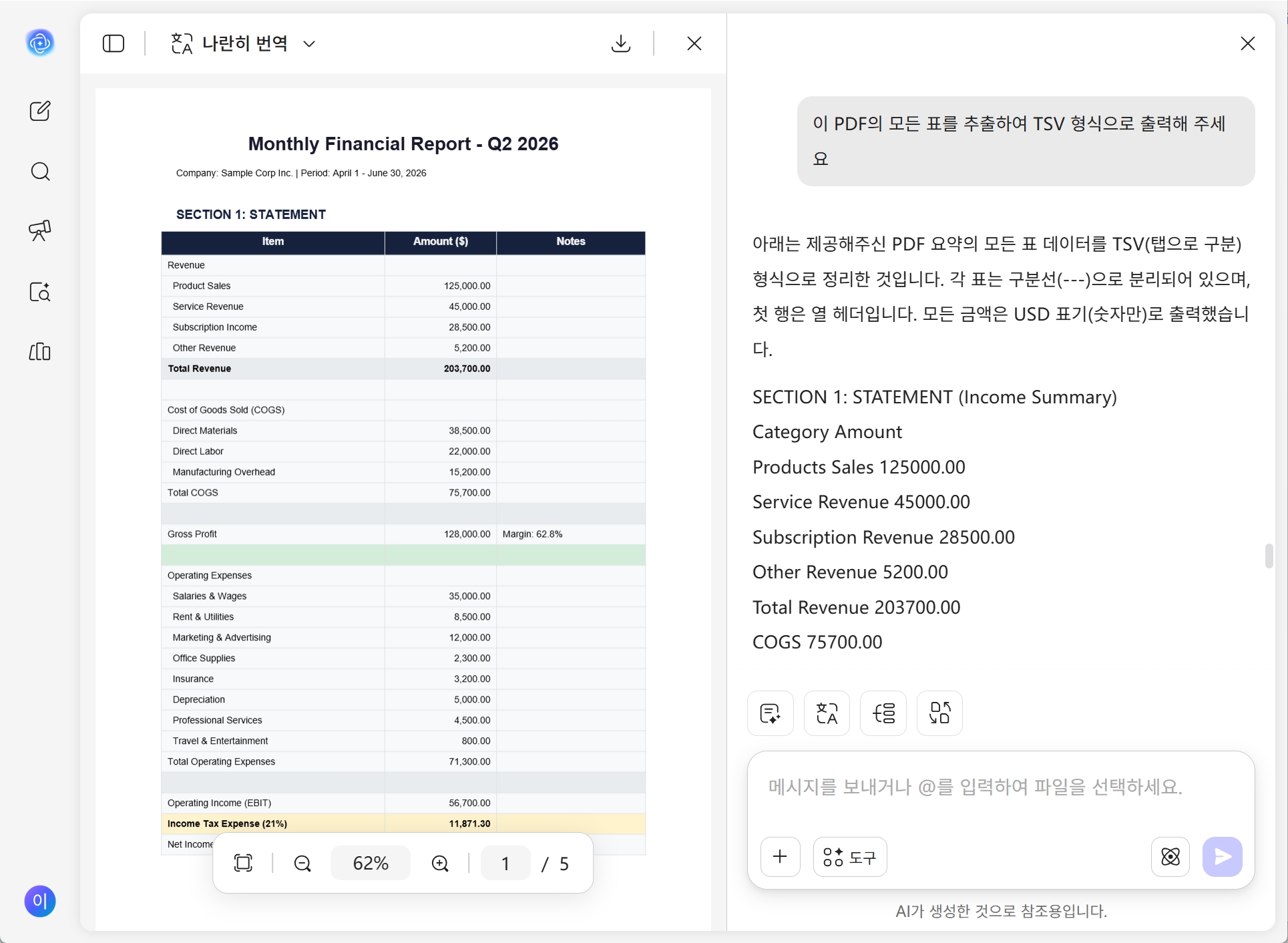The height and width of the screenshot is (943, 1288).
Task: Open the user profile avatar
Action: coord(40,901)
